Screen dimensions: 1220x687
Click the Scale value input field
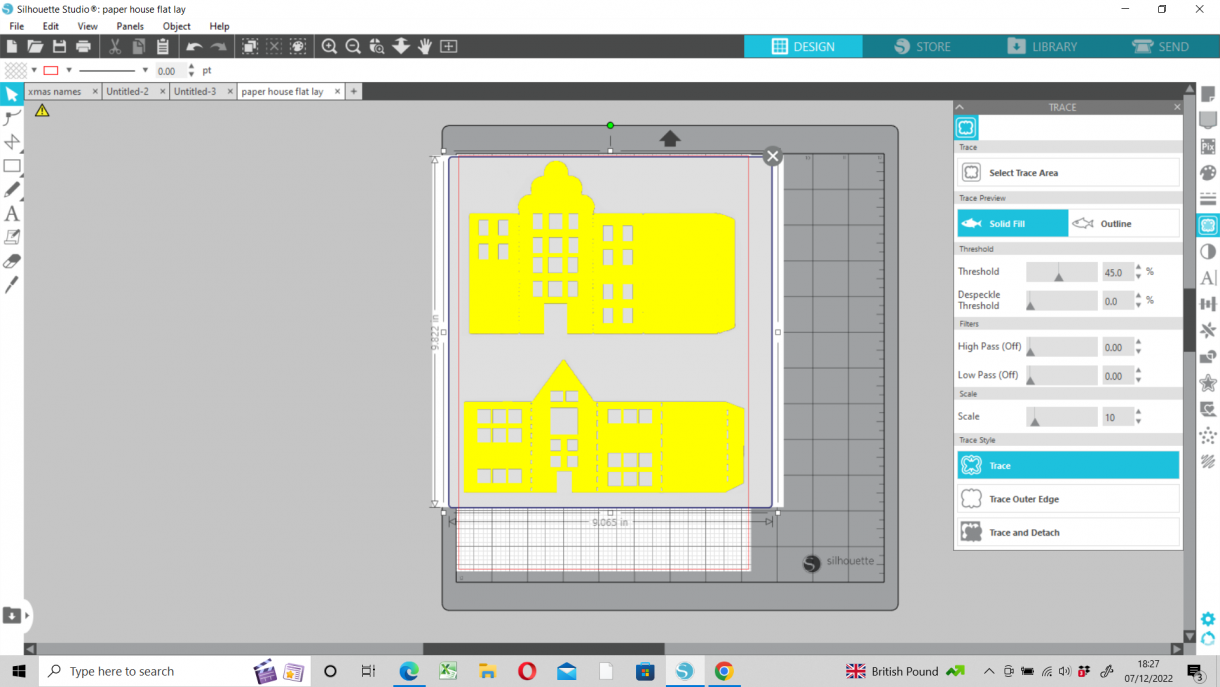coord(1116,417)
